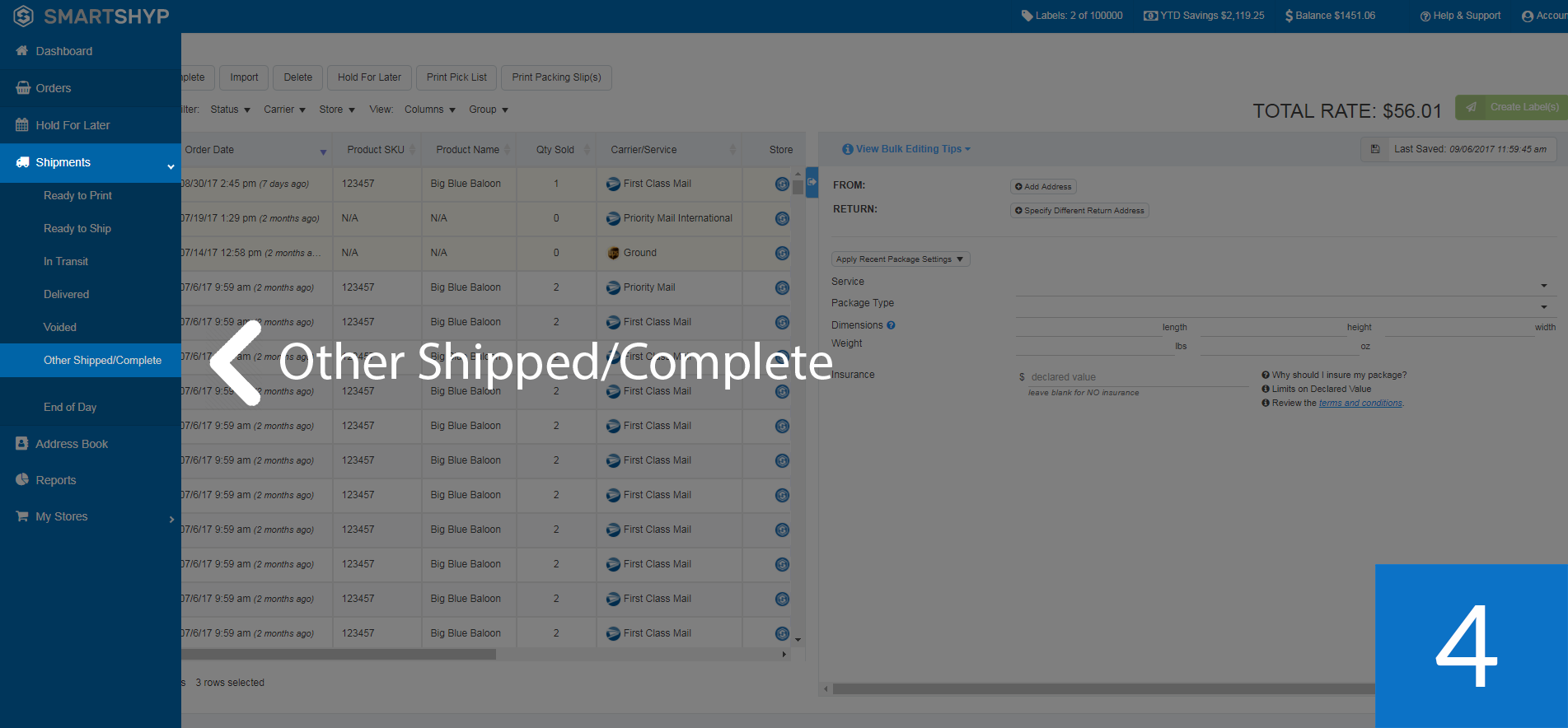Screen dimensions: 1568x728
Task: Click the USPS icon beside Priority Mail International
Action: click(613, 218)
